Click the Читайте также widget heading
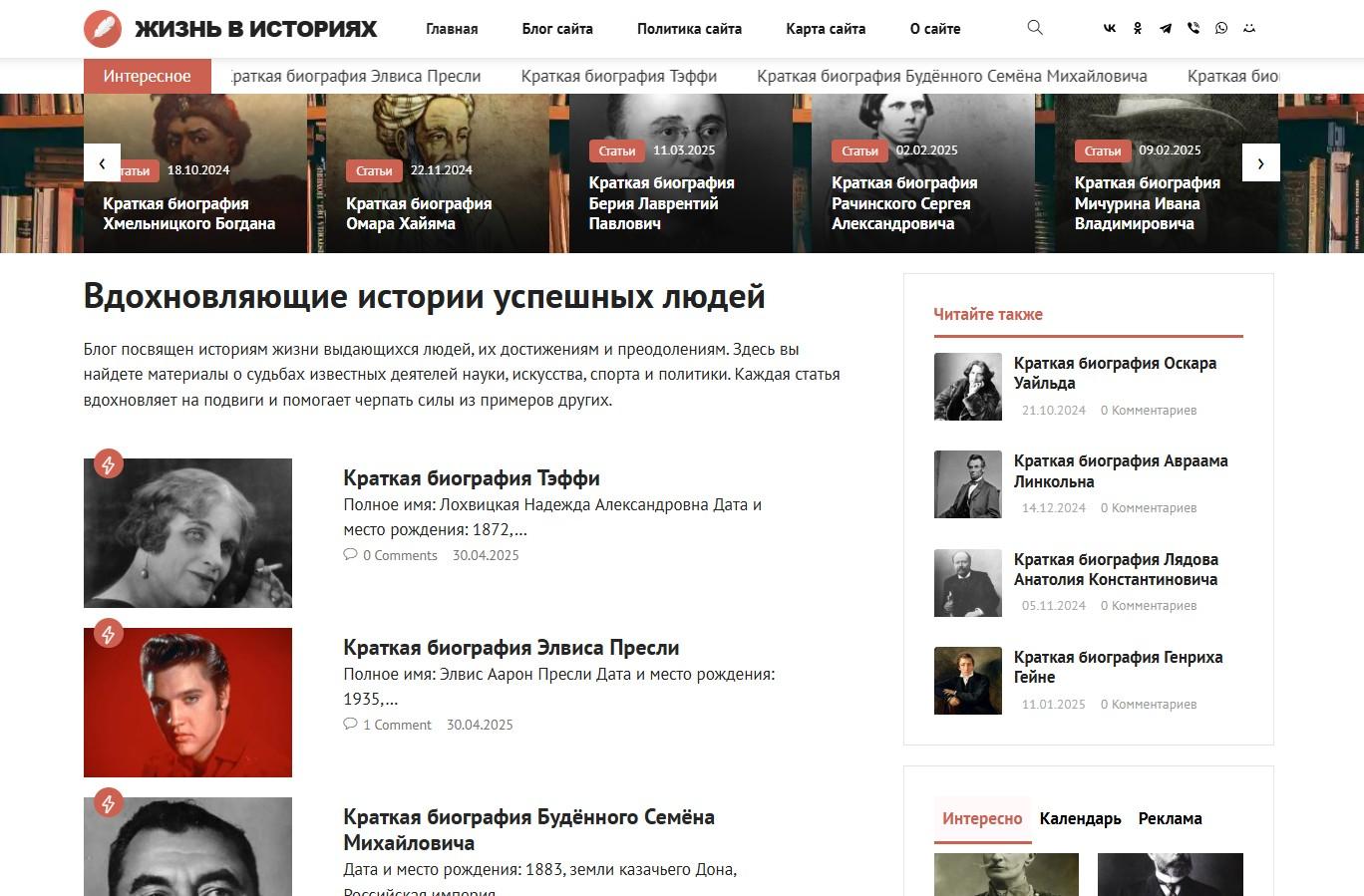Viewport: 1364px width, 896px height. (988, 314)
